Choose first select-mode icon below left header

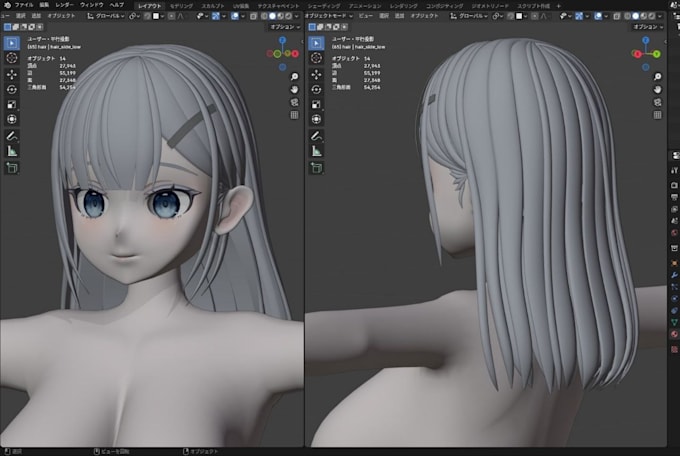click(x=7, y=27)
